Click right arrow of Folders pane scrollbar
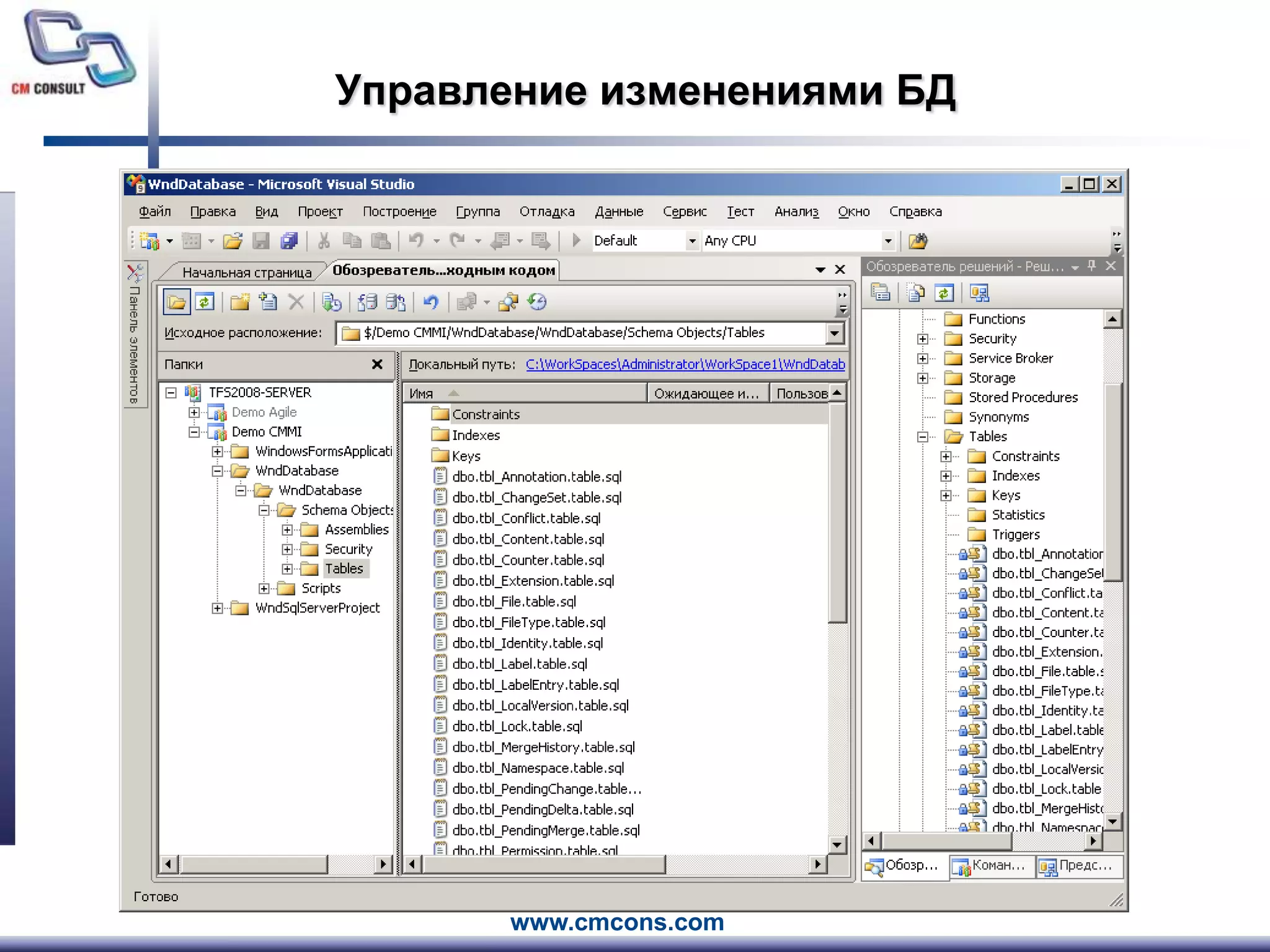 pyautogui.click(x=383, y=864)
